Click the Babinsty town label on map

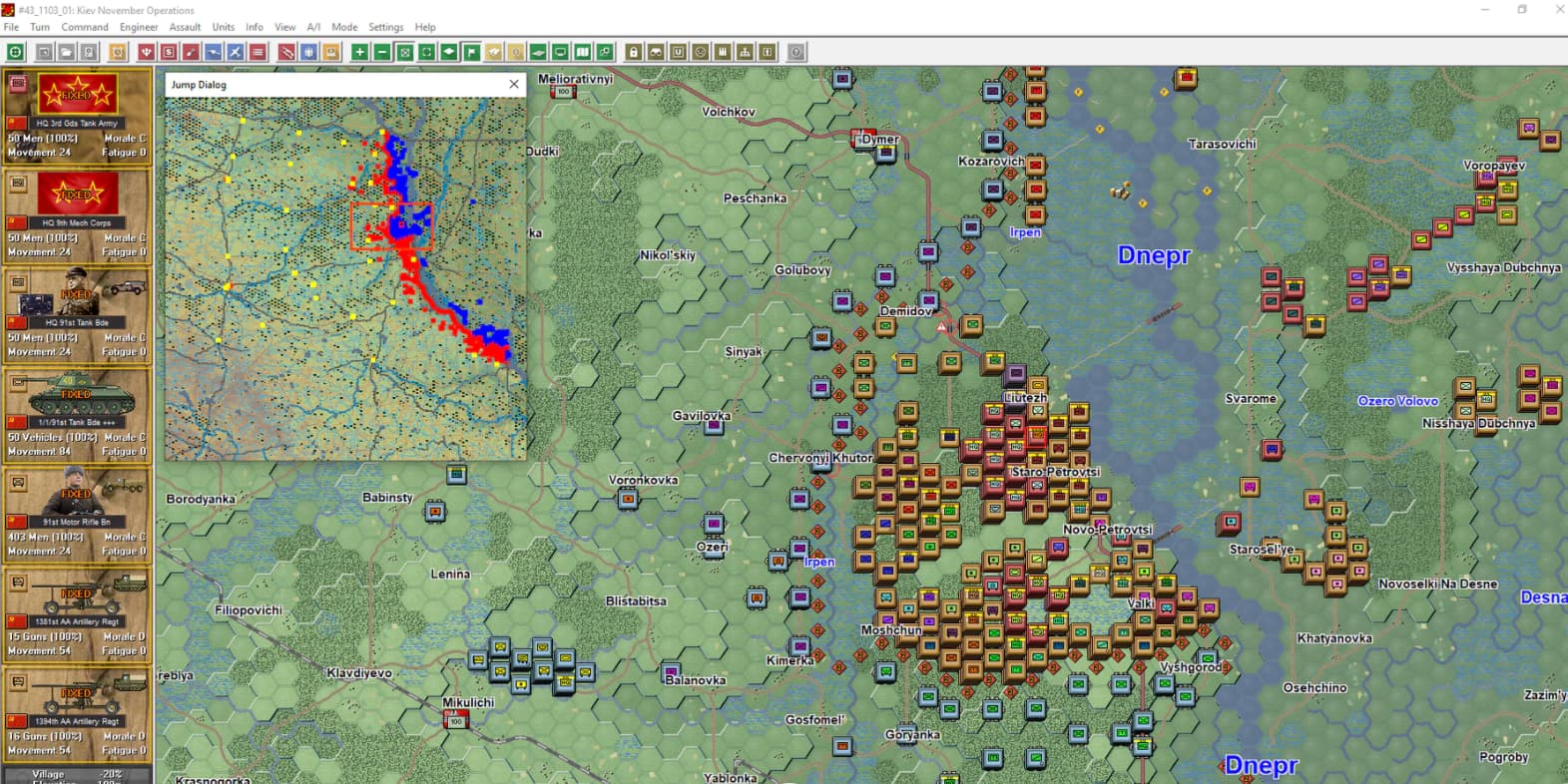coord(387,497)
